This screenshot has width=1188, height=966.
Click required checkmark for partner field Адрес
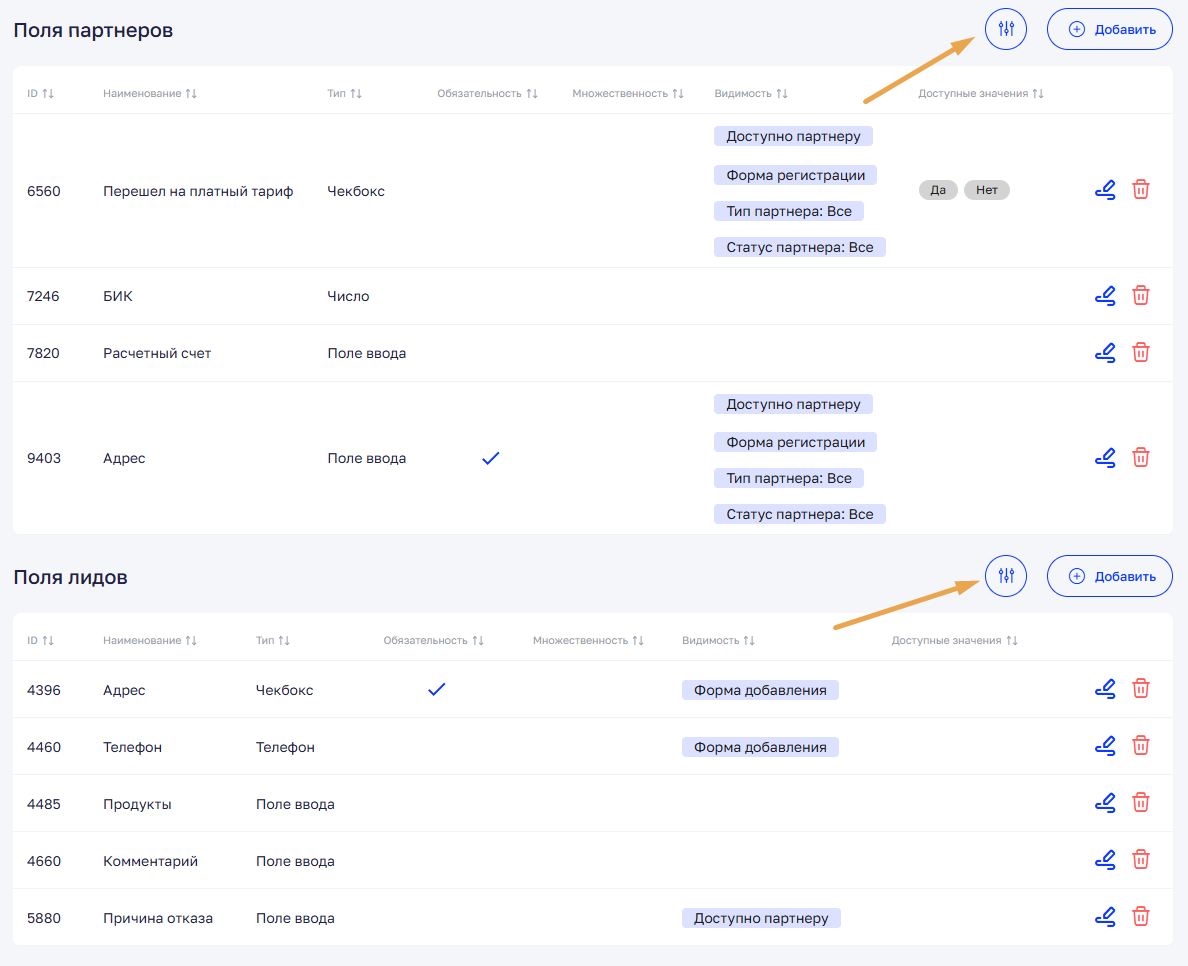point(490,458)
